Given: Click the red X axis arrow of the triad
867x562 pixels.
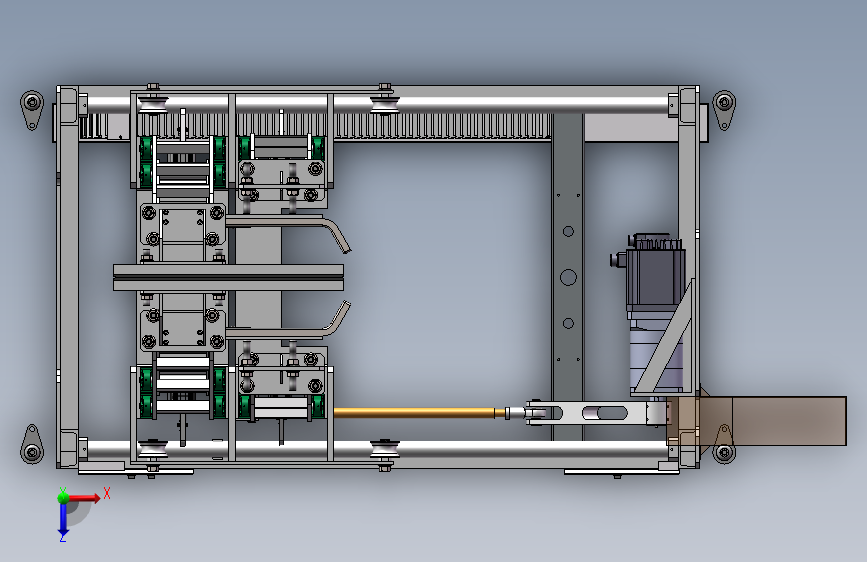Looking at the screenshot, I should 84,498.
